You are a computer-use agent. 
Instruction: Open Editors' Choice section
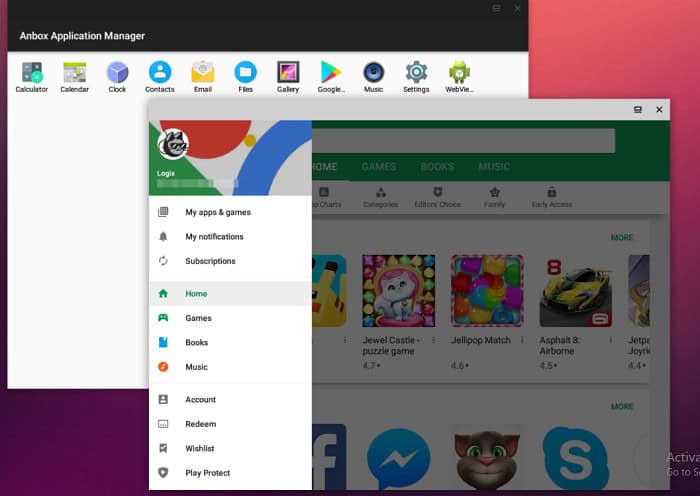coord(438,198)
